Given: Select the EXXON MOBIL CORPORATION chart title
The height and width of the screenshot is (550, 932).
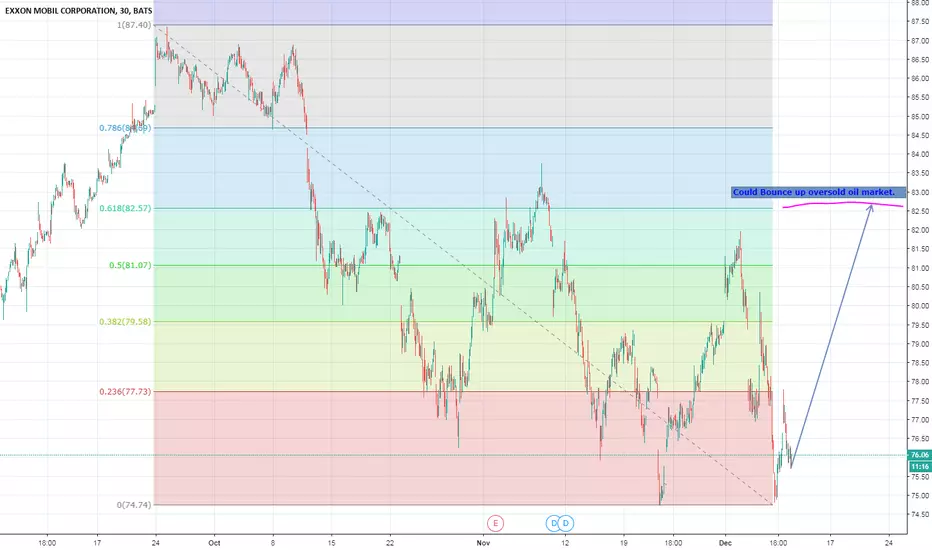Looking at the screenshot, I should 78,10.
